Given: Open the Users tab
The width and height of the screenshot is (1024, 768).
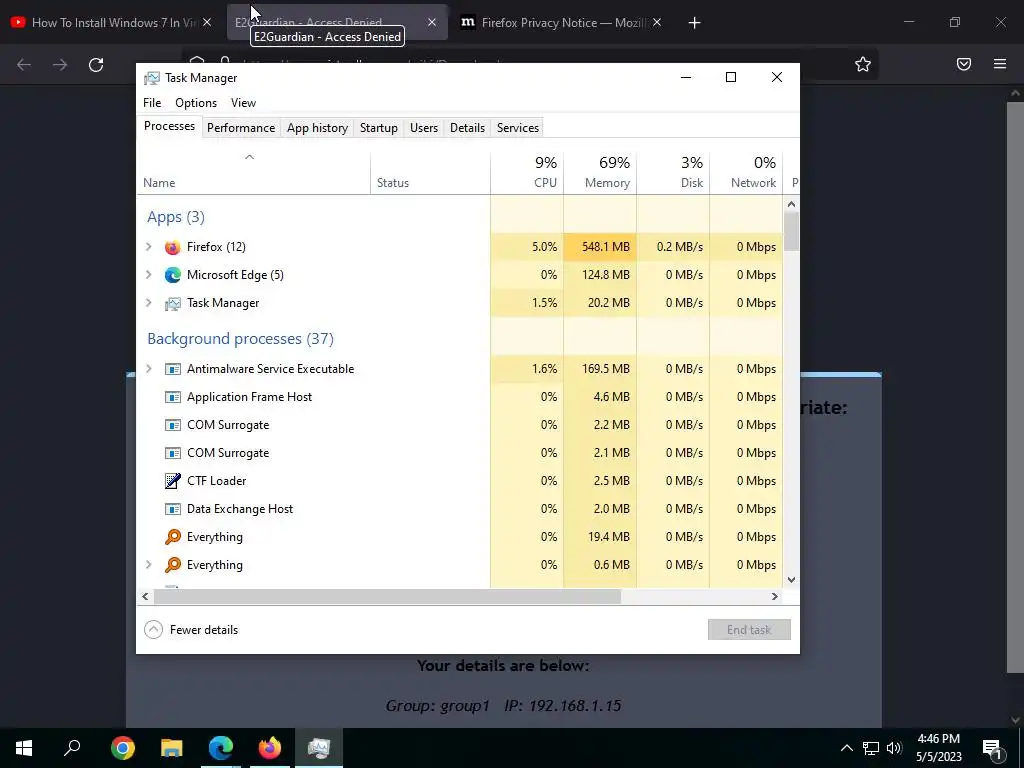Looking at the screenshot, I should coord(424,128).
